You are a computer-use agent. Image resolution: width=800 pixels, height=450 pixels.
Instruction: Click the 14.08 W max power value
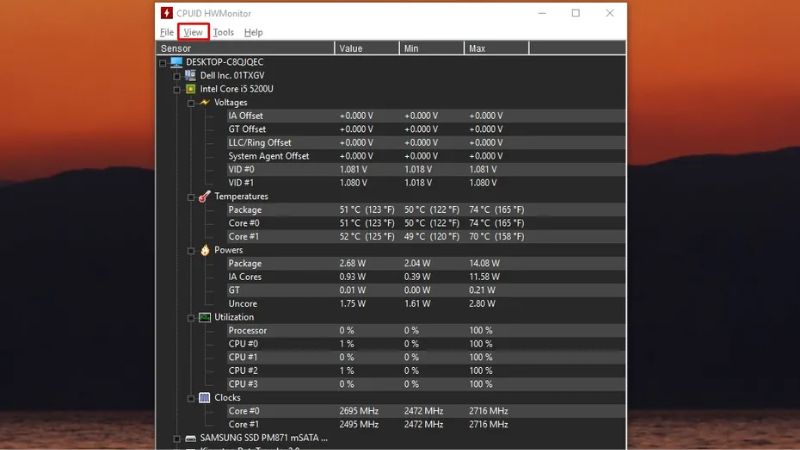coord(484,263)
